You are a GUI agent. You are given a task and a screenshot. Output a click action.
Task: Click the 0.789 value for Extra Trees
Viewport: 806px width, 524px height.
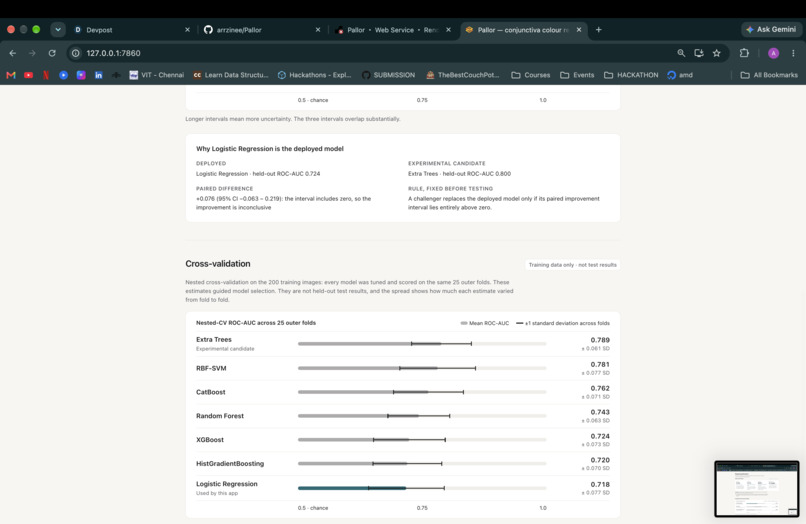point(600,340)
